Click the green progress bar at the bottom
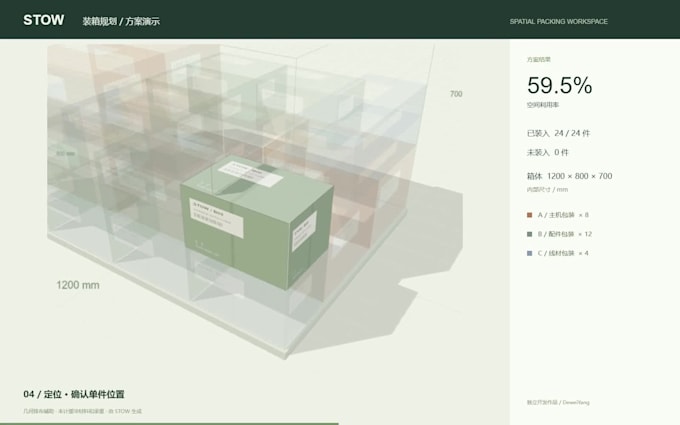The image size is (680, 425). click(169, 424)
